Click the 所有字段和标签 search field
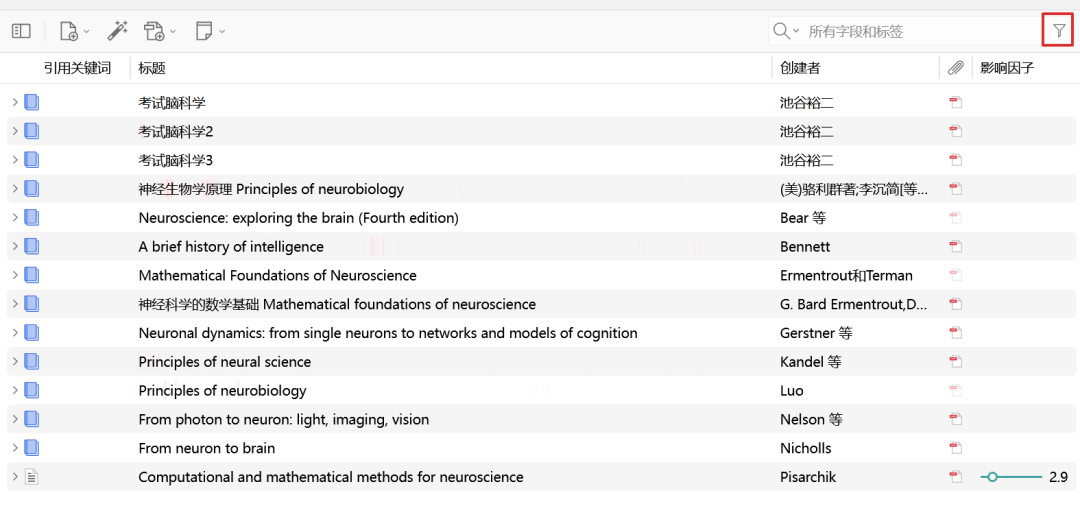 (x=920, y=31)
